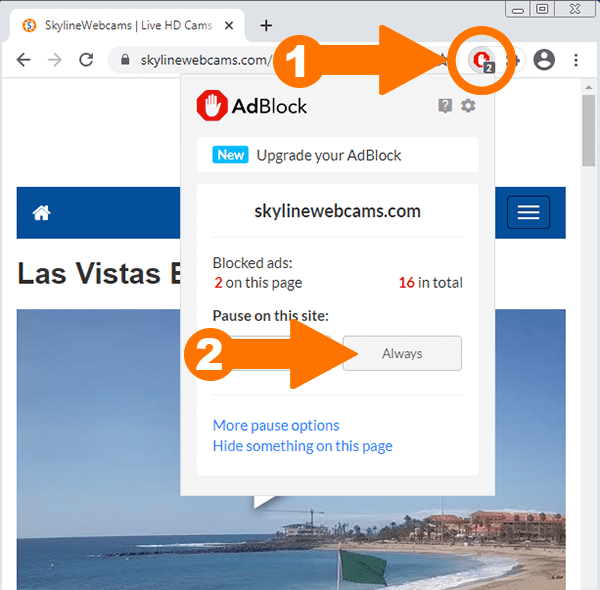This screenshot has height=590, width=600.
Task: Open AdBlock help icon in popup
Action: tap(446, 105)
